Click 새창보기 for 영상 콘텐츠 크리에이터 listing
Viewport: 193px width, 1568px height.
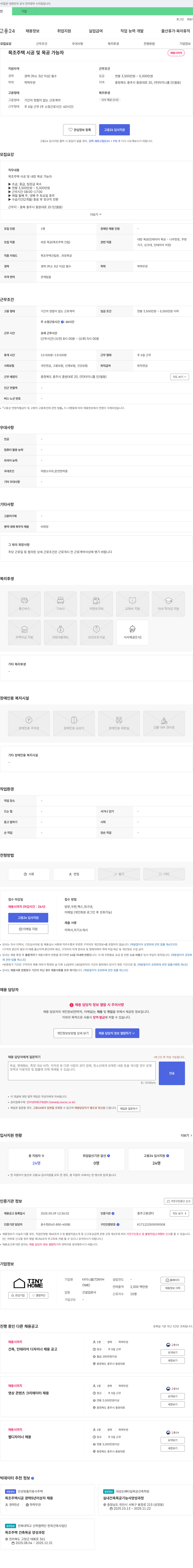click(x=173, y=1404)
